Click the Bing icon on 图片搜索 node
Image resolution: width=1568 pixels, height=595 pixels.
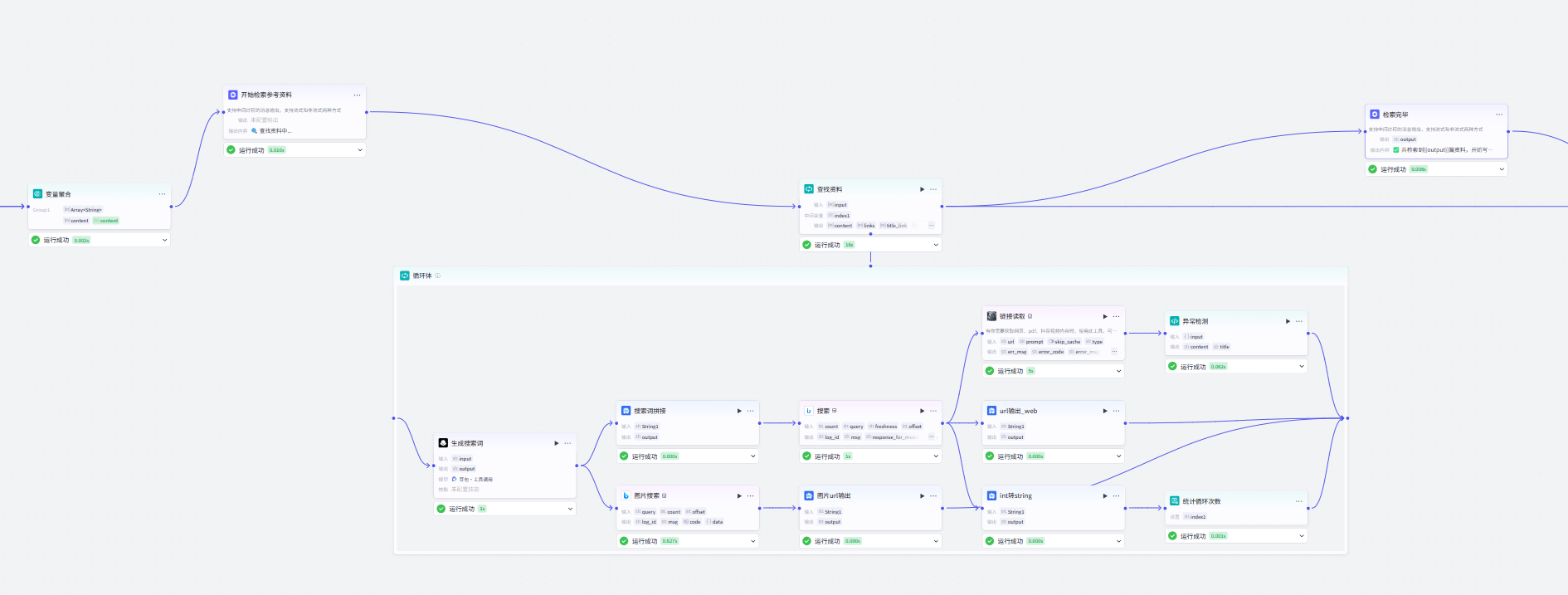coord(626,495)
